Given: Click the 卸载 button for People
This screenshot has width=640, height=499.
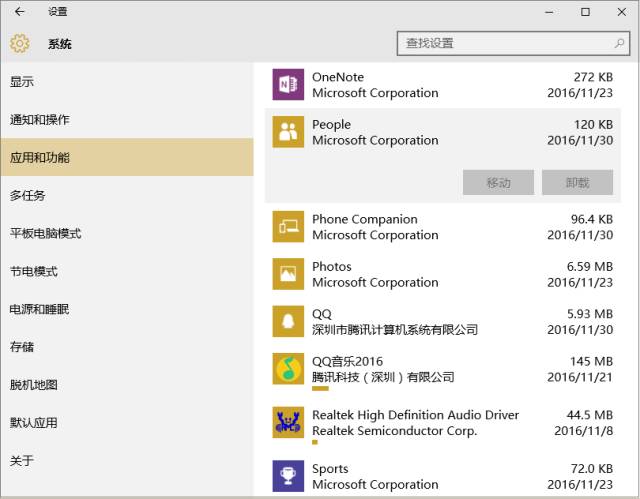Looking at the screenshot, I should pyautogui.click(x=578, y=182).
